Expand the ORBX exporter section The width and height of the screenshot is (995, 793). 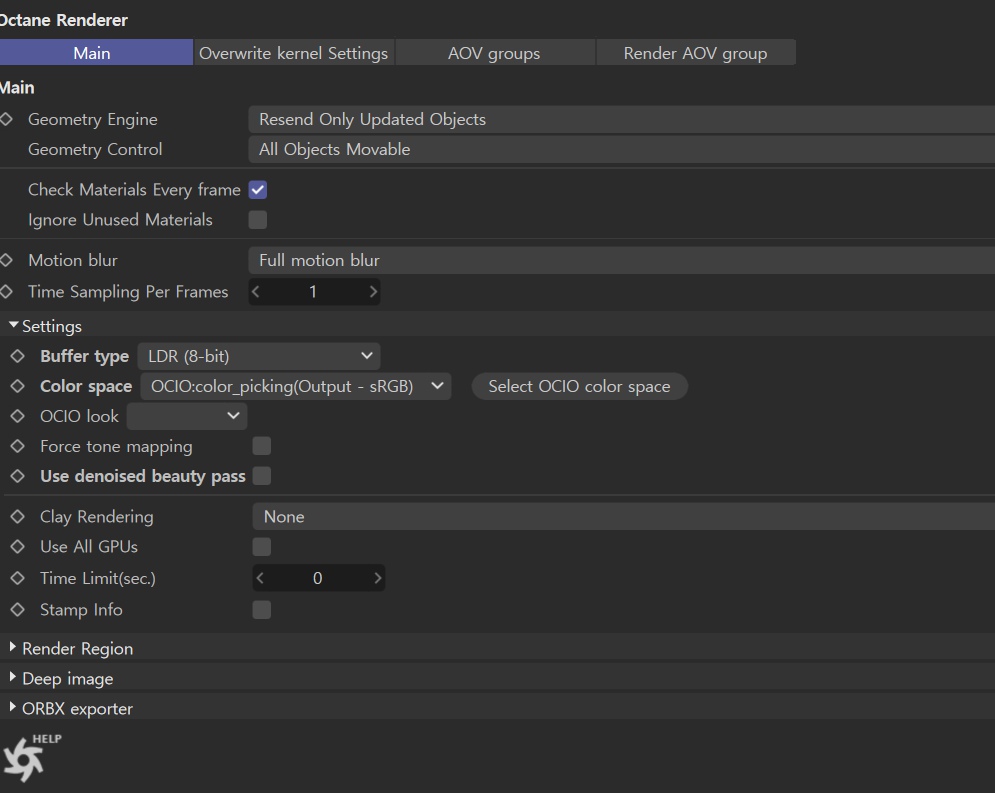(x=13, y=707)
